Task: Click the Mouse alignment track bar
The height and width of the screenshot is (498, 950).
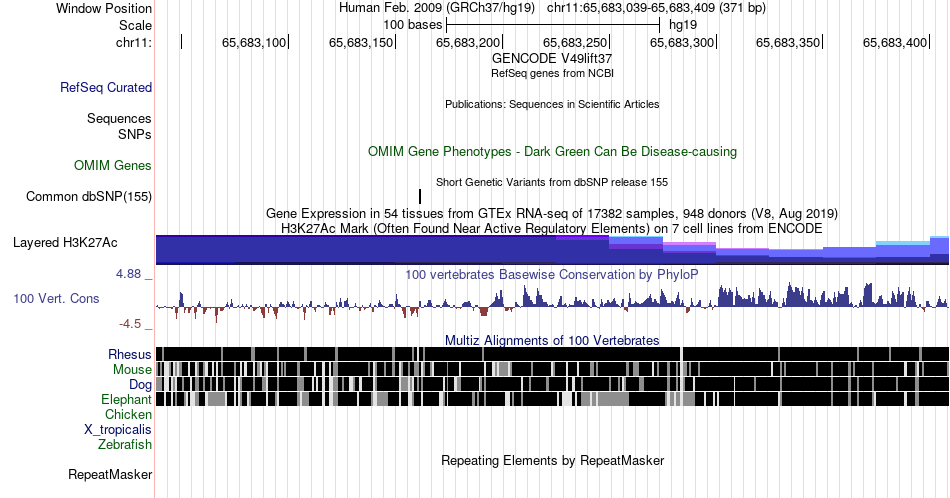Action: click(x=552, y=369)
